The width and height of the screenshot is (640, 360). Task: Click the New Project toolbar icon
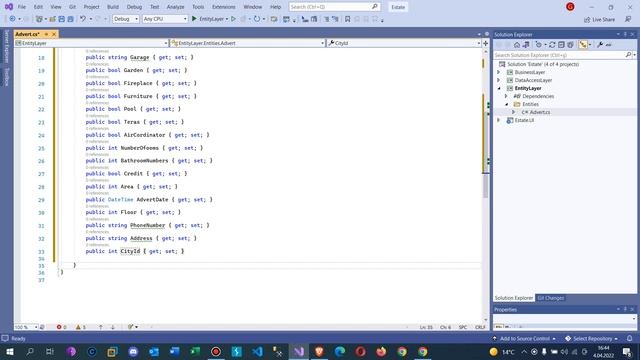(39, 19)
